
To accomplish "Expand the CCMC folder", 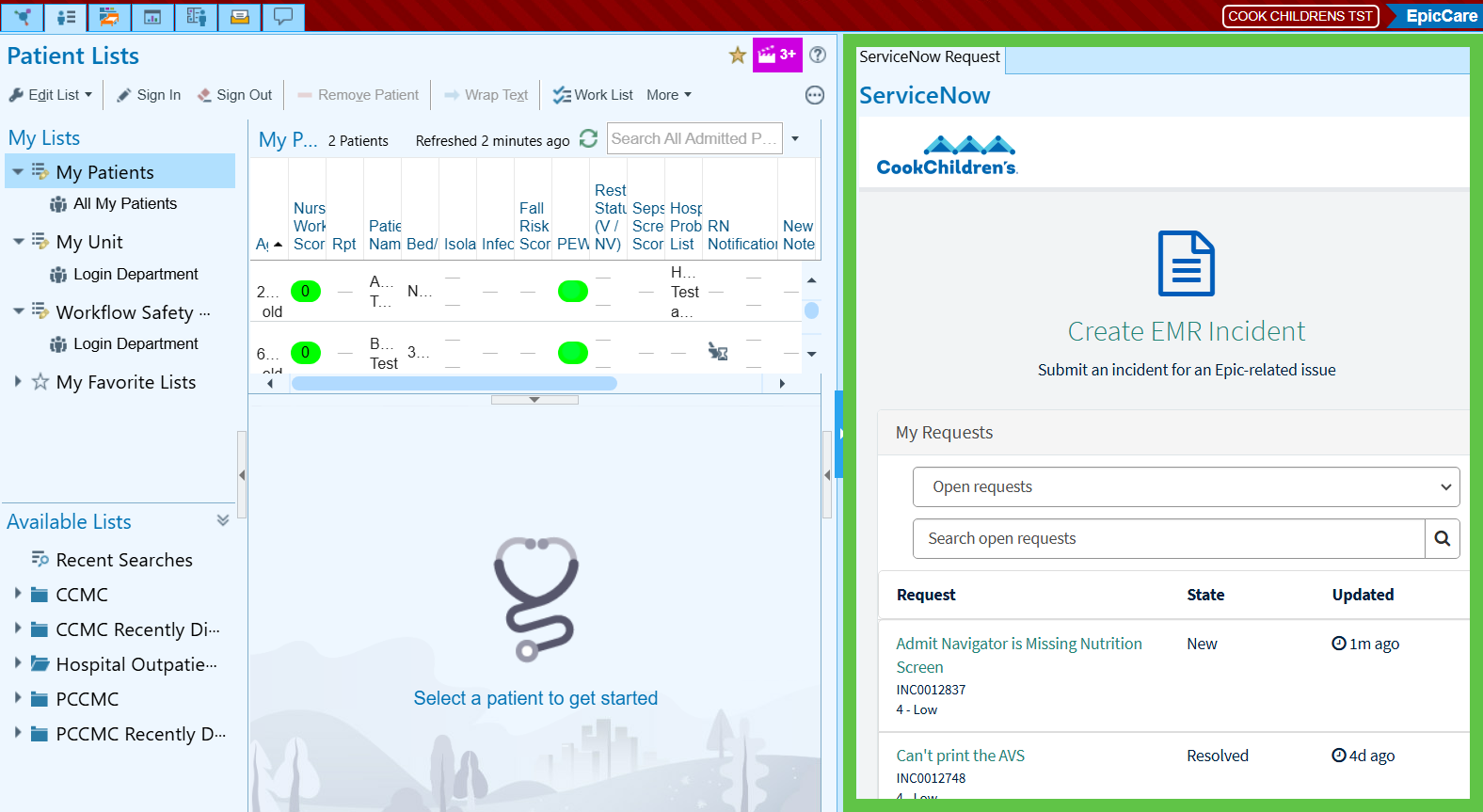I will pyautogui.click(x=18, y=594).
